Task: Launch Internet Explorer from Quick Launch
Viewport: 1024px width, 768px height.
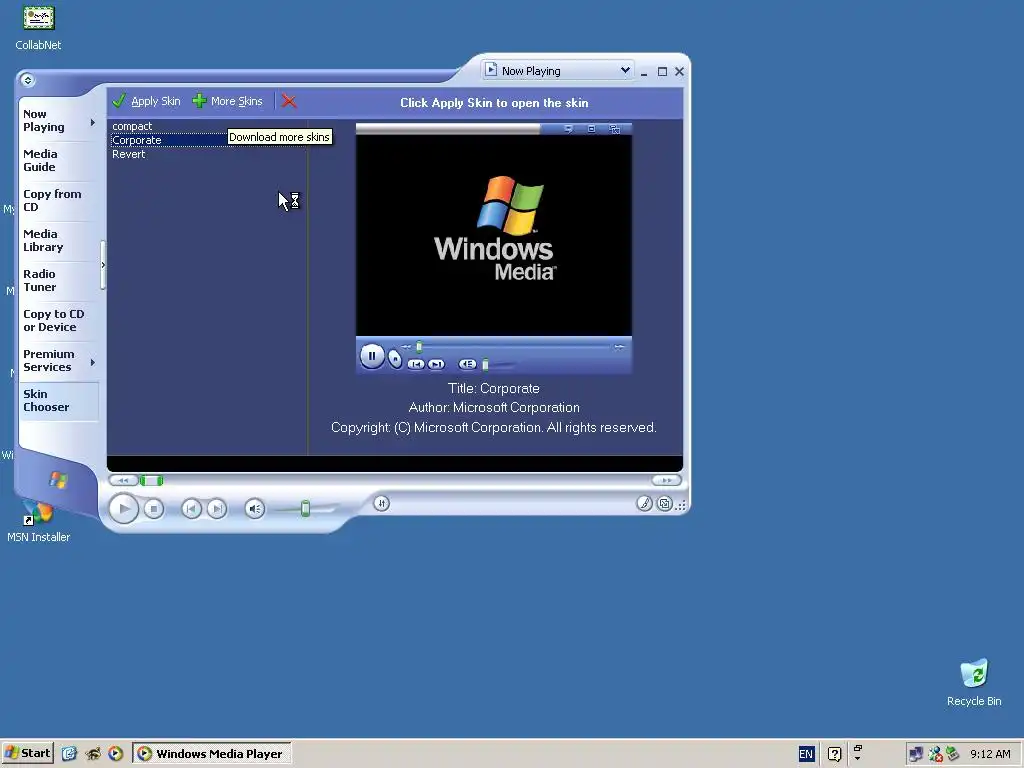Action: tap(69, 754)
